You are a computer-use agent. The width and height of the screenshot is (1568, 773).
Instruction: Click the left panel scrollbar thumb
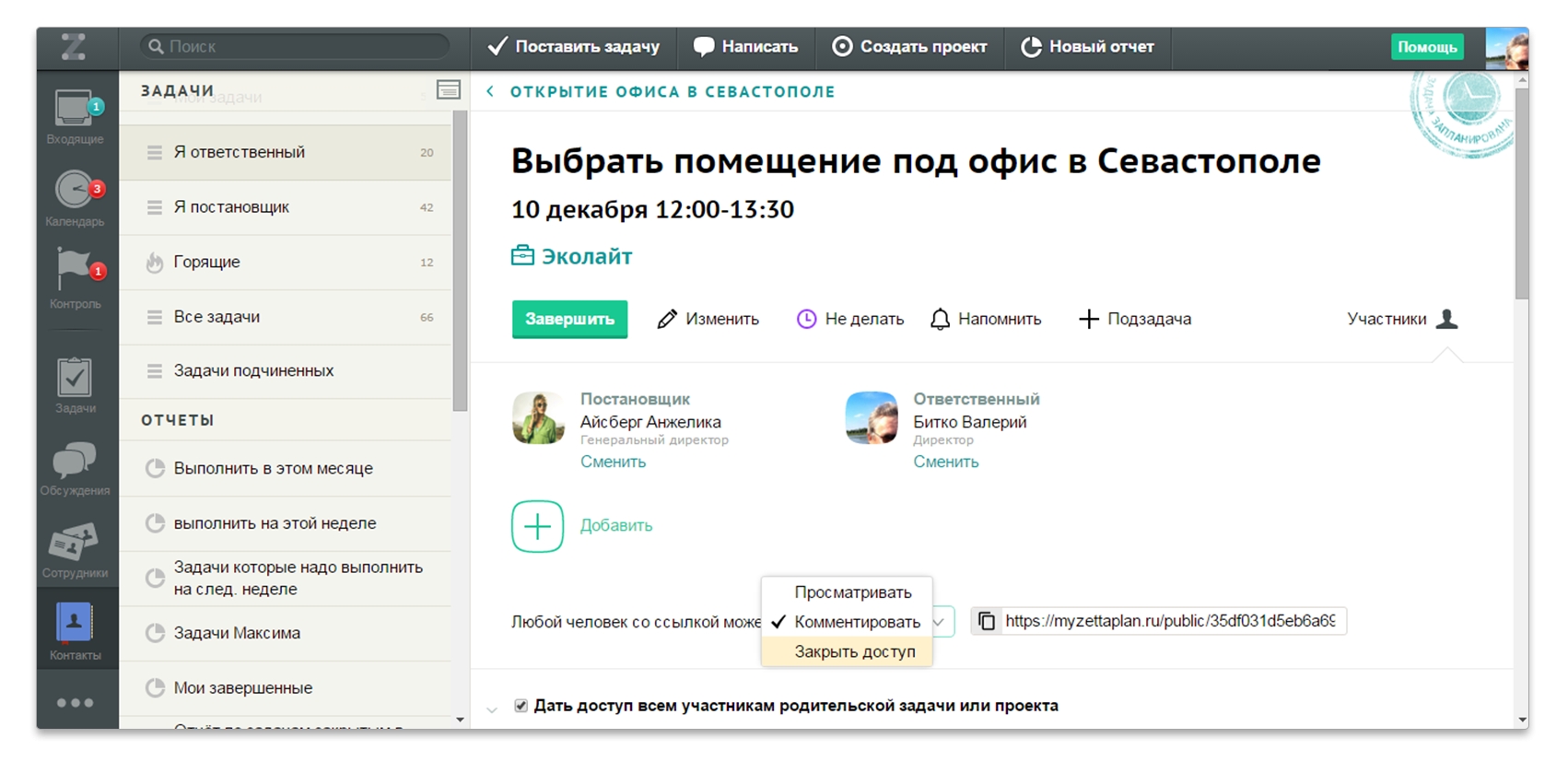tap(460, 262)
